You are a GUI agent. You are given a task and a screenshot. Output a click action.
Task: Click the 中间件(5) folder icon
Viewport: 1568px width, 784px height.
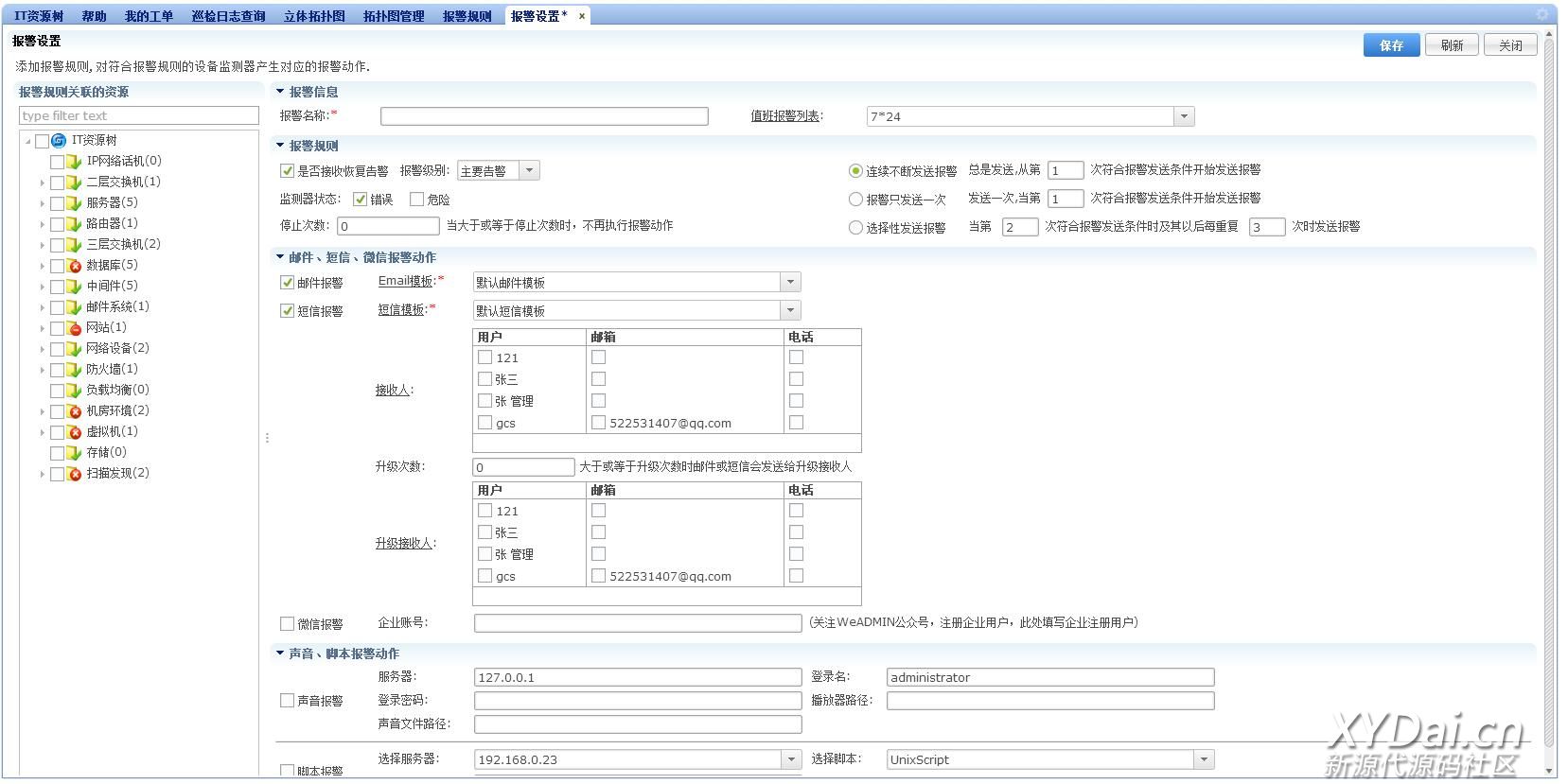(x=74, y=286)
